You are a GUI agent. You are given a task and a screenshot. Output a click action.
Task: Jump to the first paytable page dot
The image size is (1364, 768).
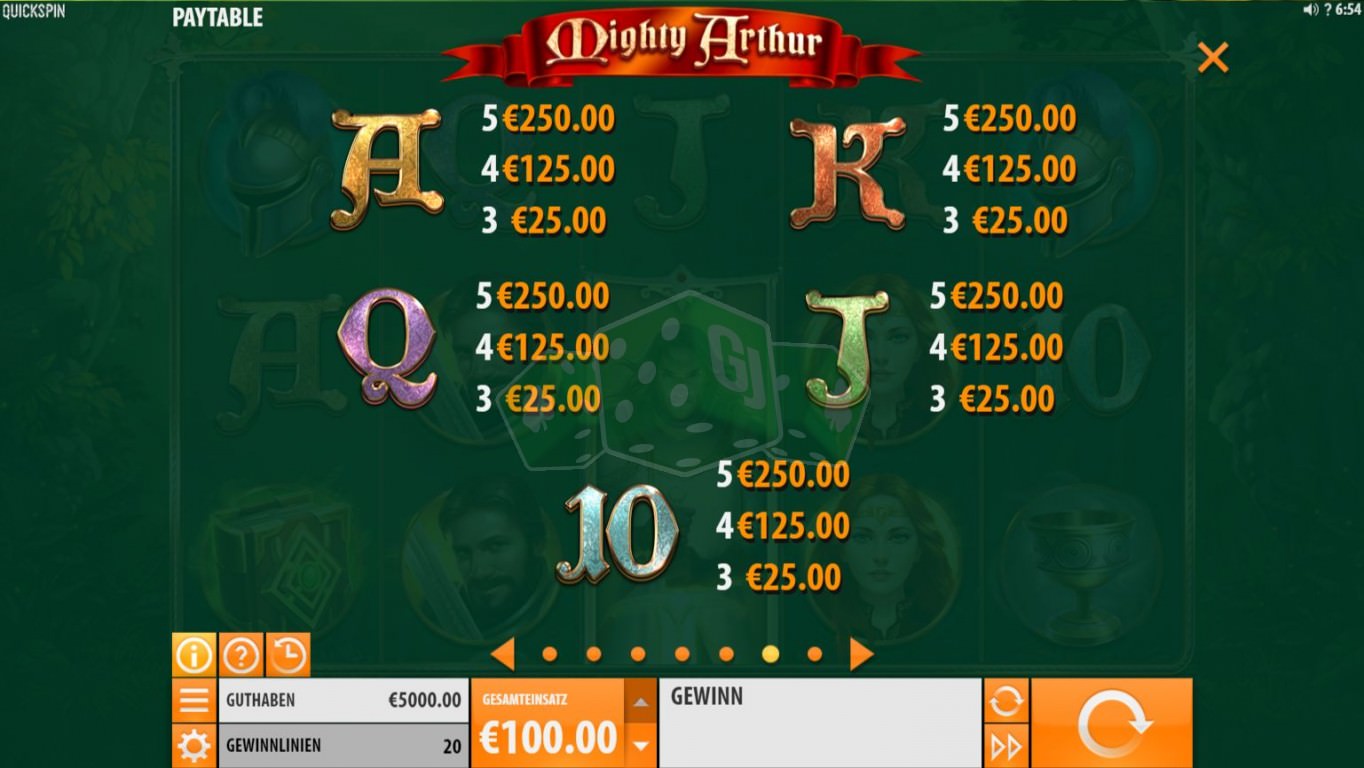coord(549,654)
